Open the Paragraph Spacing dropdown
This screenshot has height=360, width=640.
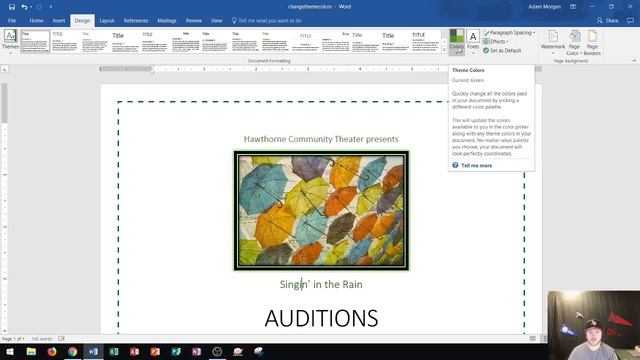point(509,33)
